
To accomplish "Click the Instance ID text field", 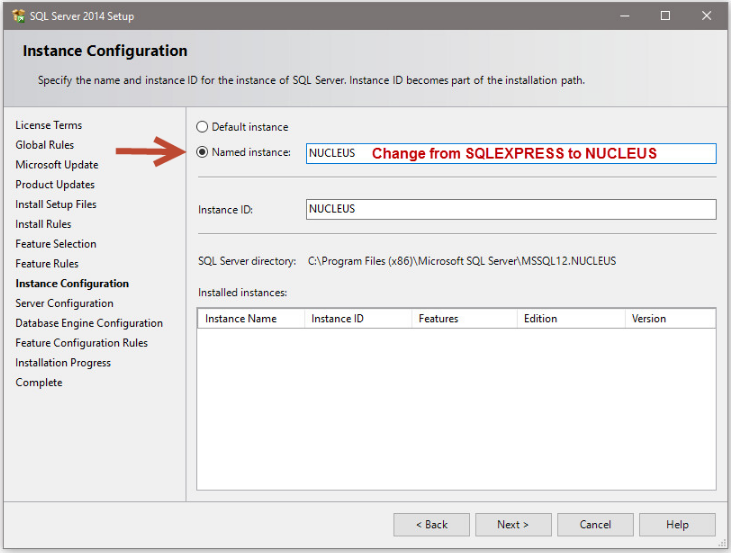I will 510,209.
